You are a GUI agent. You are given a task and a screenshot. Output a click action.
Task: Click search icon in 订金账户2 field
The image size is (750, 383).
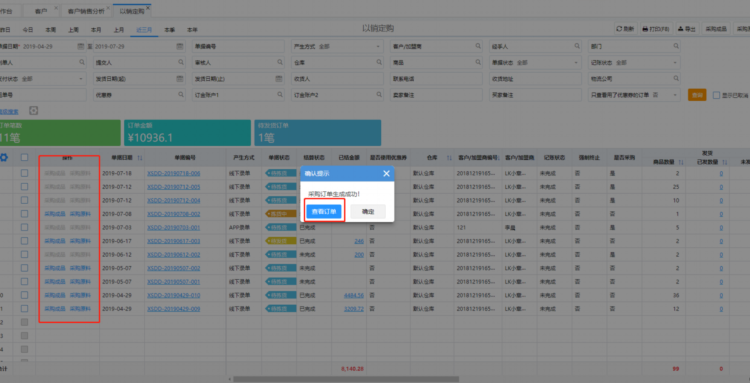379,95
